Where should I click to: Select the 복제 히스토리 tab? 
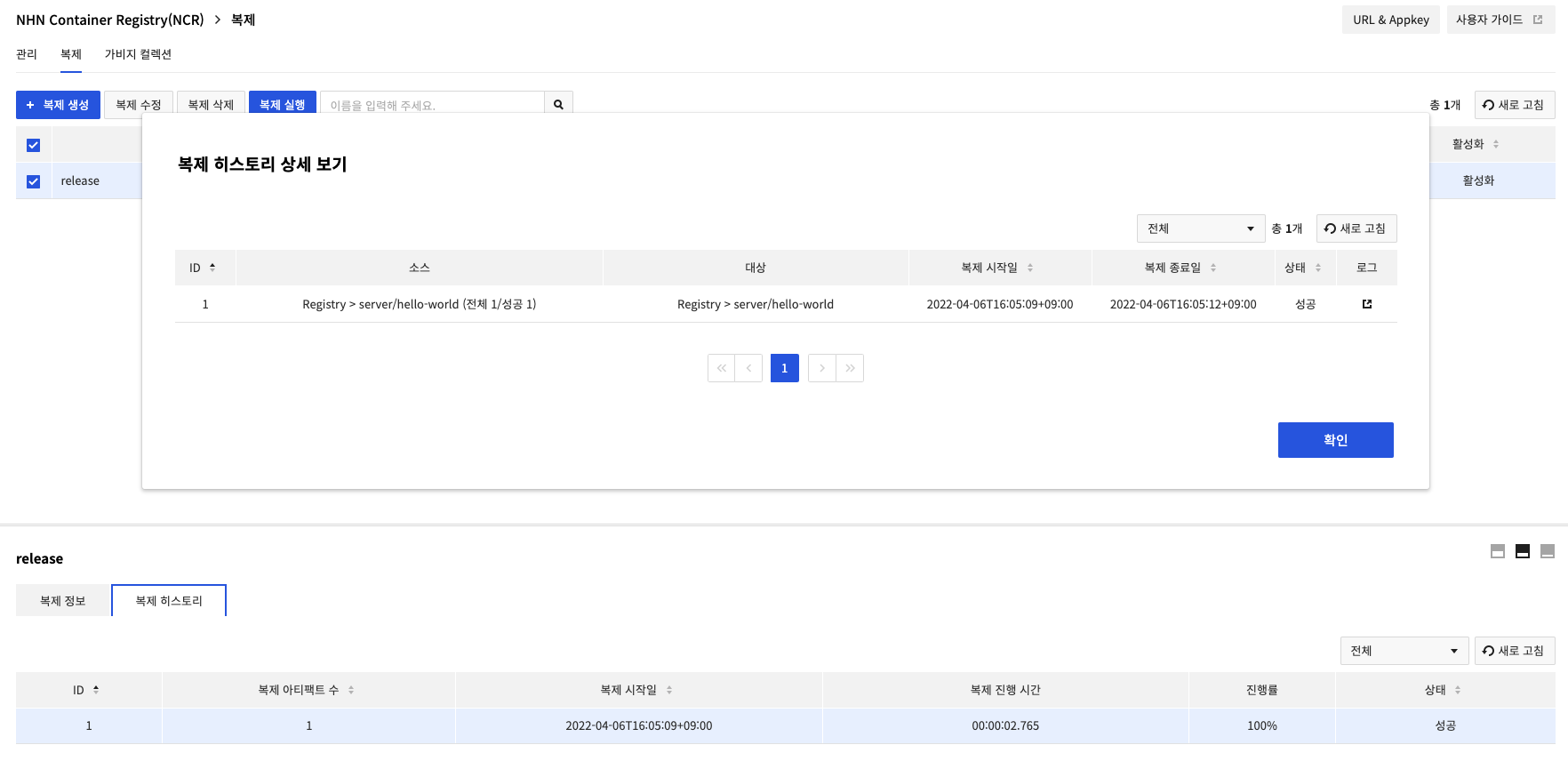[169, 601]
